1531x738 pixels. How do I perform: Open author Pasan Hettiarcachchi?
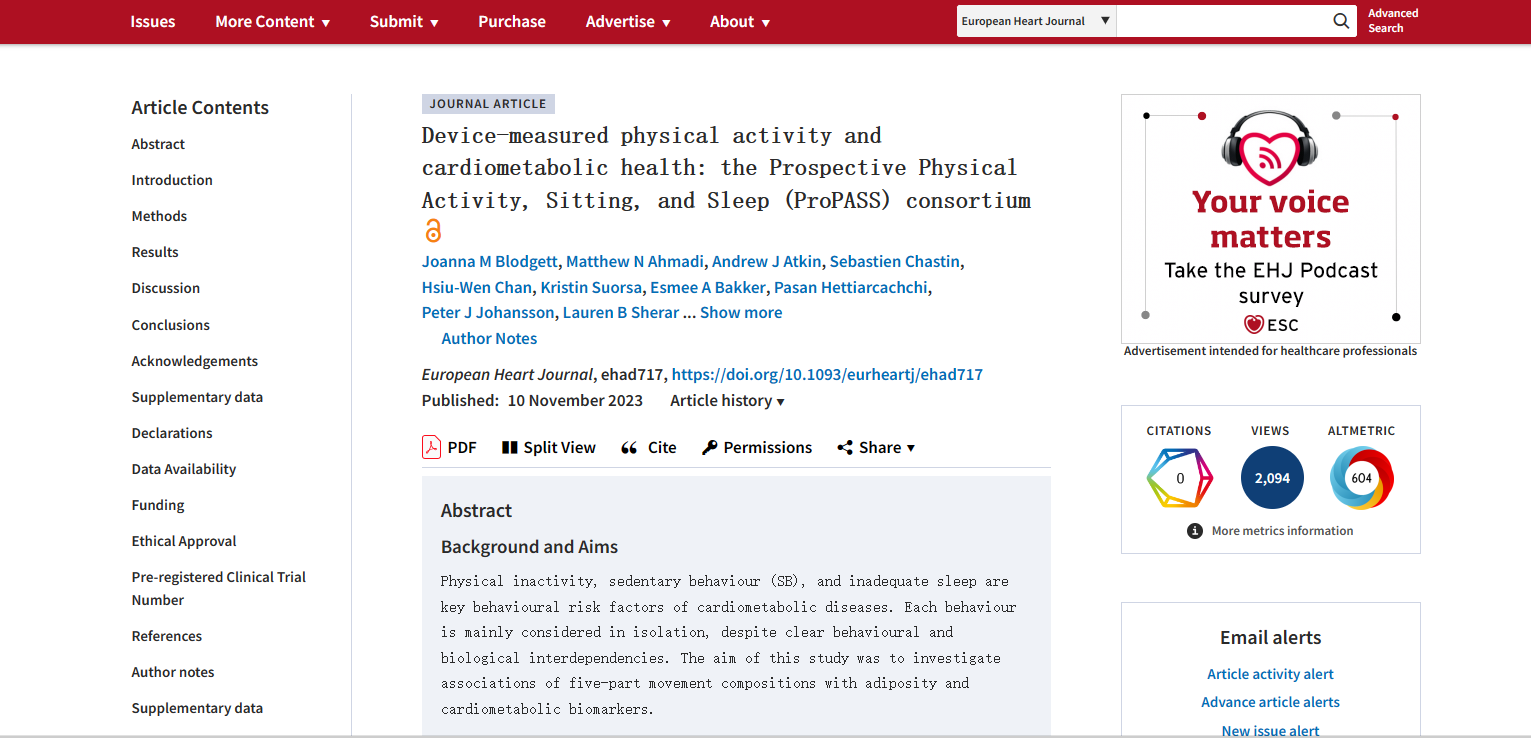(851, 288)
